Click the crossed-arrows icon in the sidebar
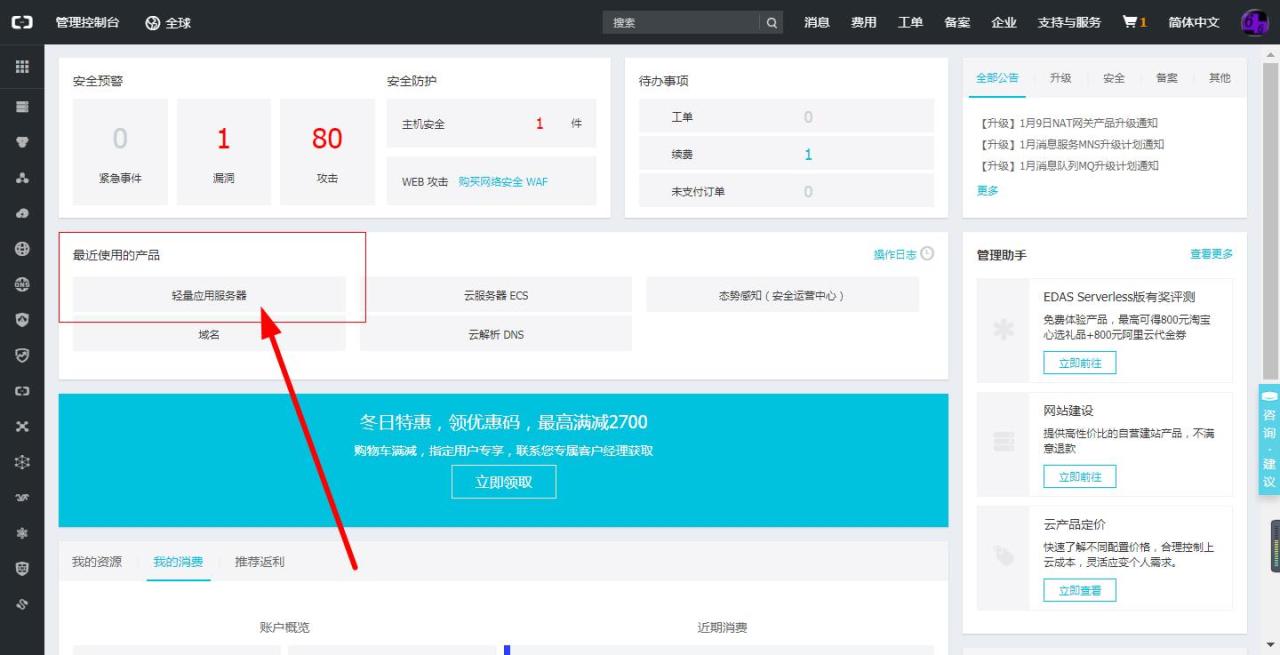Screen dimensions: 1280x655 [x=22, y=426]
